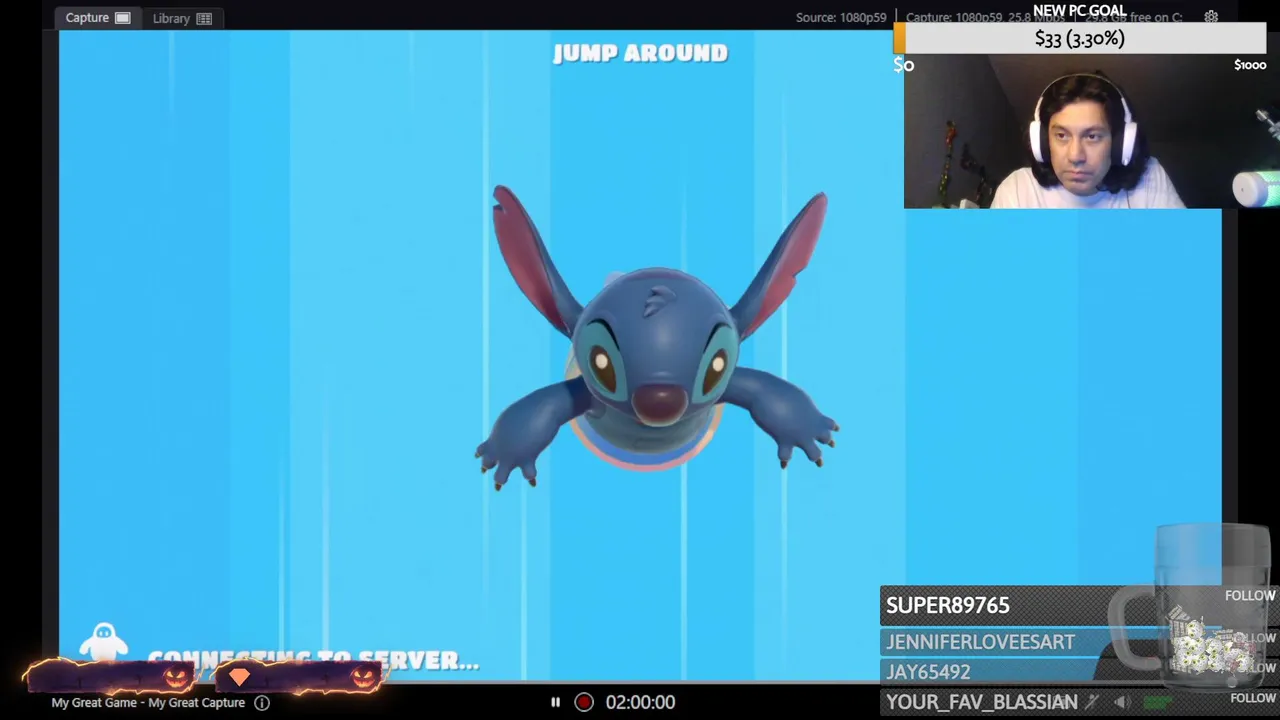Pause the capture with the pause icon
This screenshot has width=1280, height=720.
(x=555, y=702)
